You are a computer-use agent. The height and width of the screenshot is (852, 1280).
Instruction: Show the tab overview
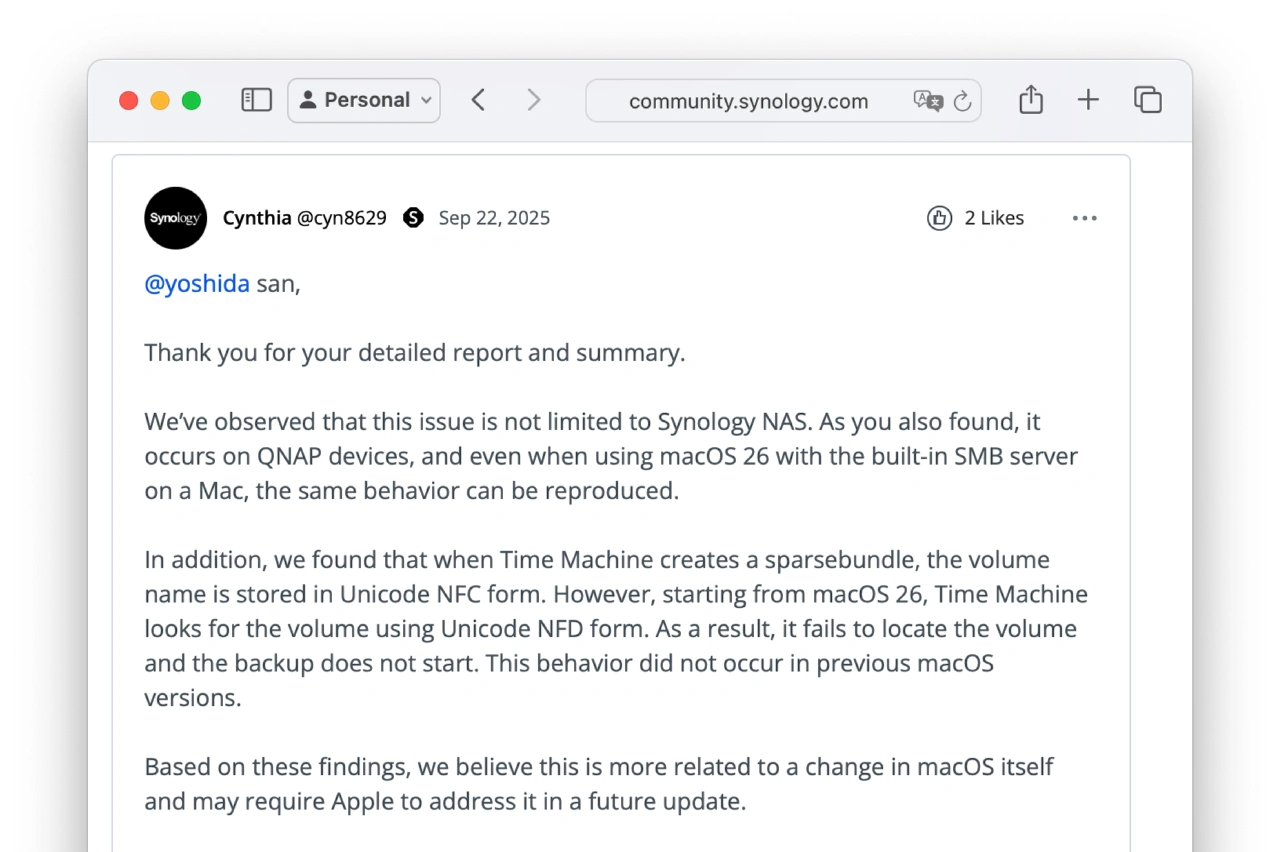(1147, 100)
